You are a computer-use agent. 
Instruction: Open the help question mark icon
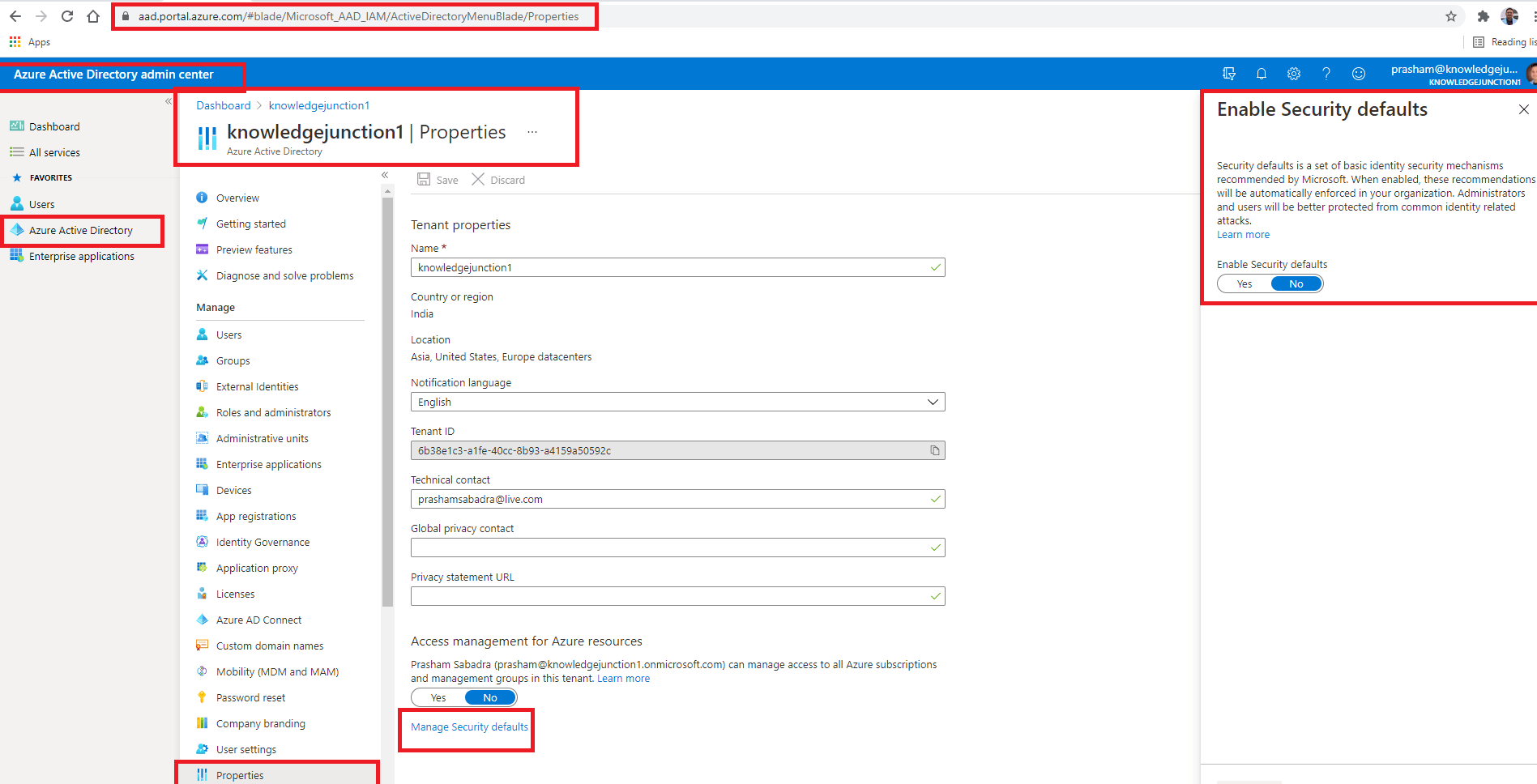[1326, 74]
